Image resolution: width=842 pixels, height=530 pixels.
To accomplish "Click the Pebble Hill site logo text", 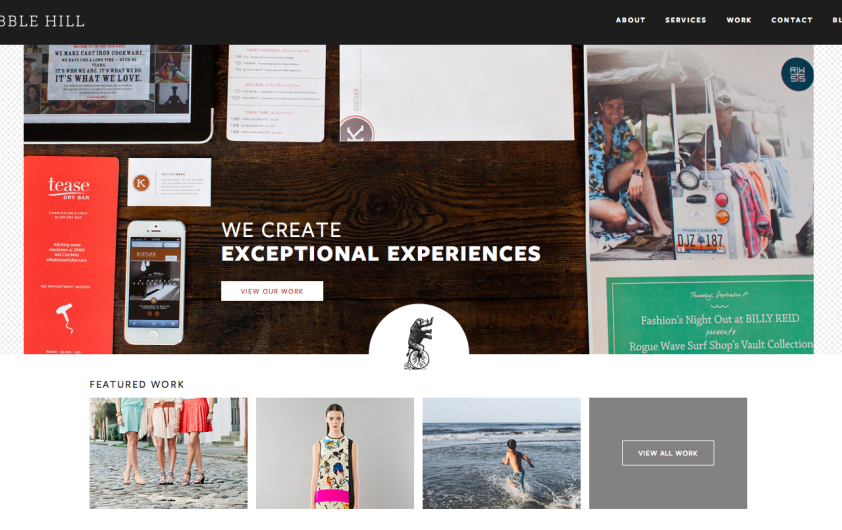I will [x=42, y=21].
